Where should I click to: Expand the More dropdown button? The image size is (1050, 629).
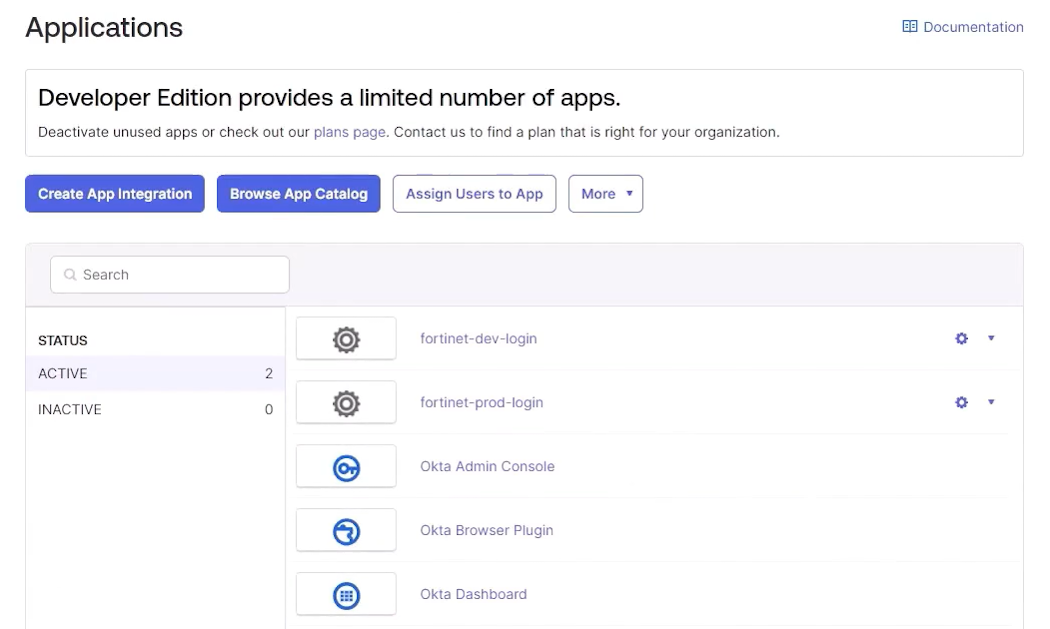pyautogui.click(x=605, y=194)
